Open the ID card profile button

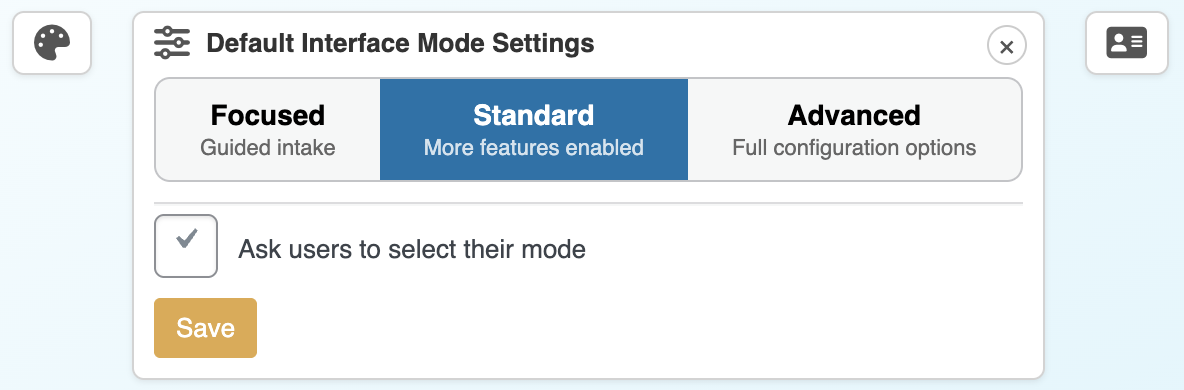(1127, 43)
